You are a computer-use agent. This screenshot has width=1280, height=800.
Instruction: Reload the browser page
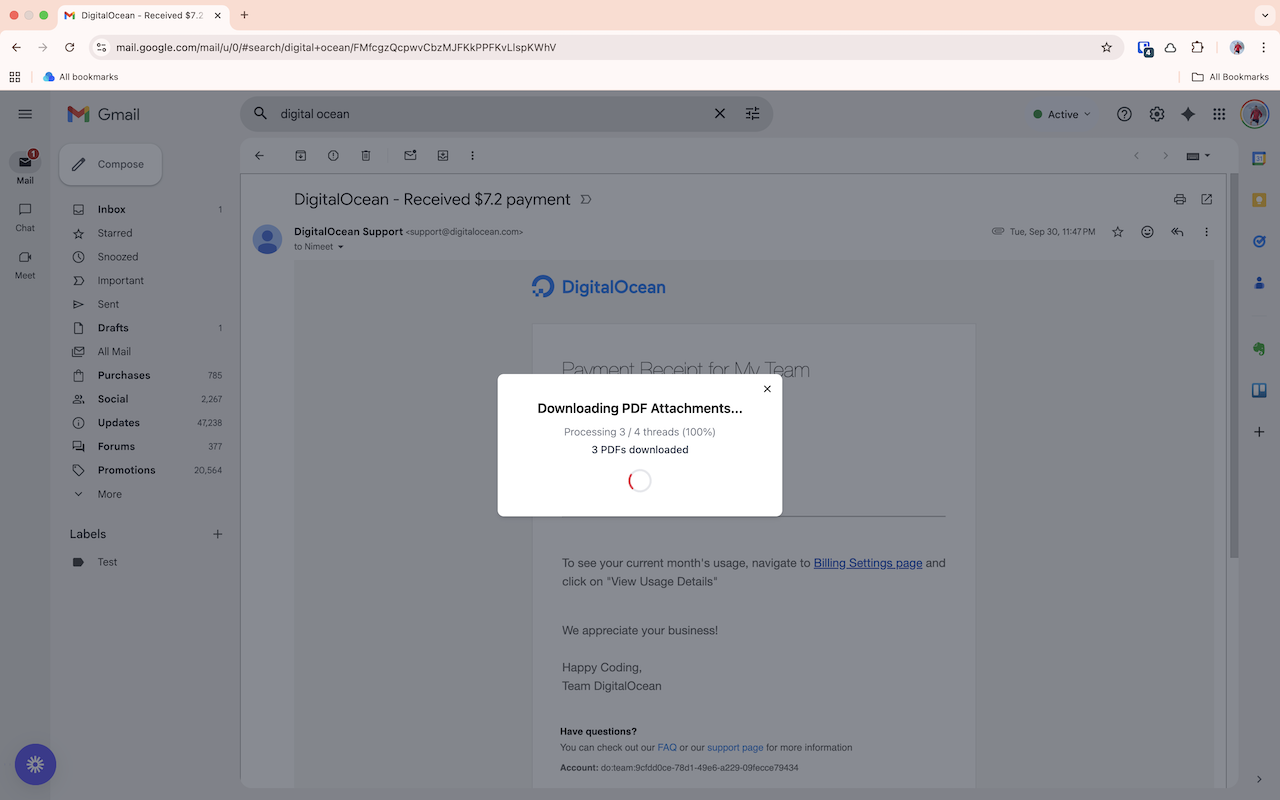tap(69, 47)
